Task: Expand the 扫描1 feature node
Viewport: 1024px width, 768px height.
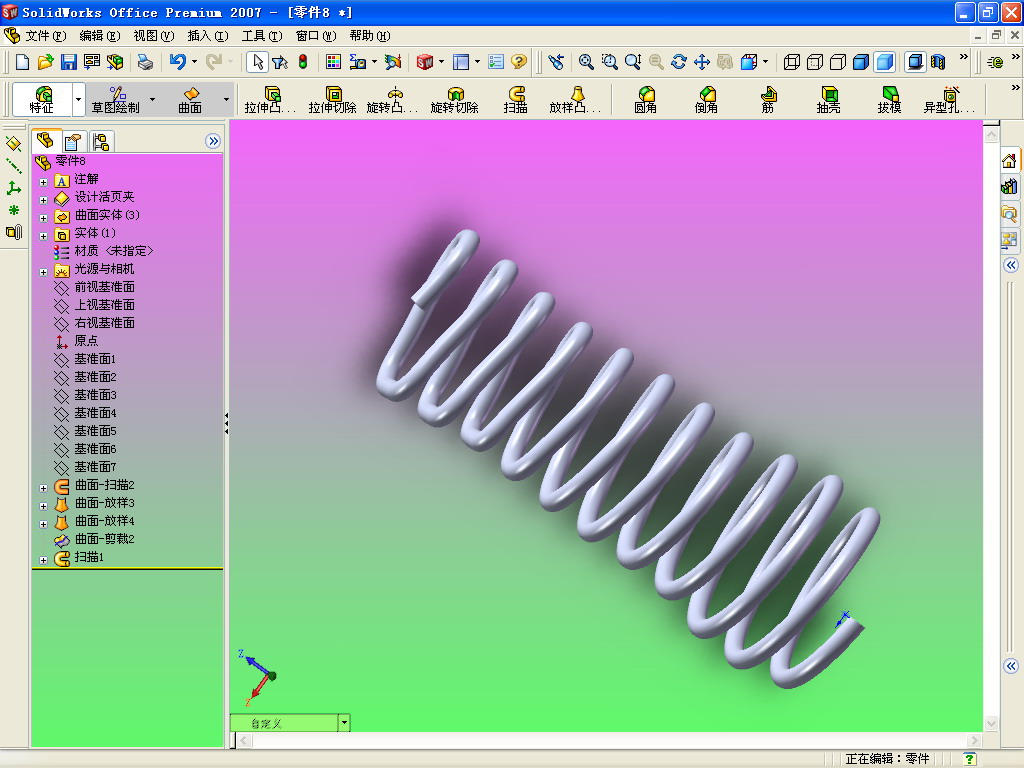Action: click(x=43, y=560)
